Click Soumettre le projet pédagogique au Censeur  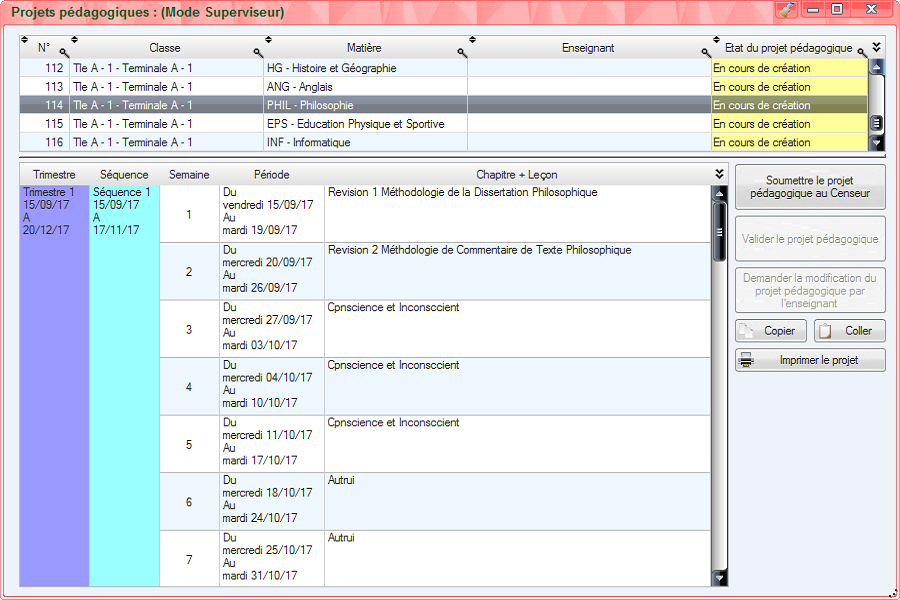(x=810, y=187)
